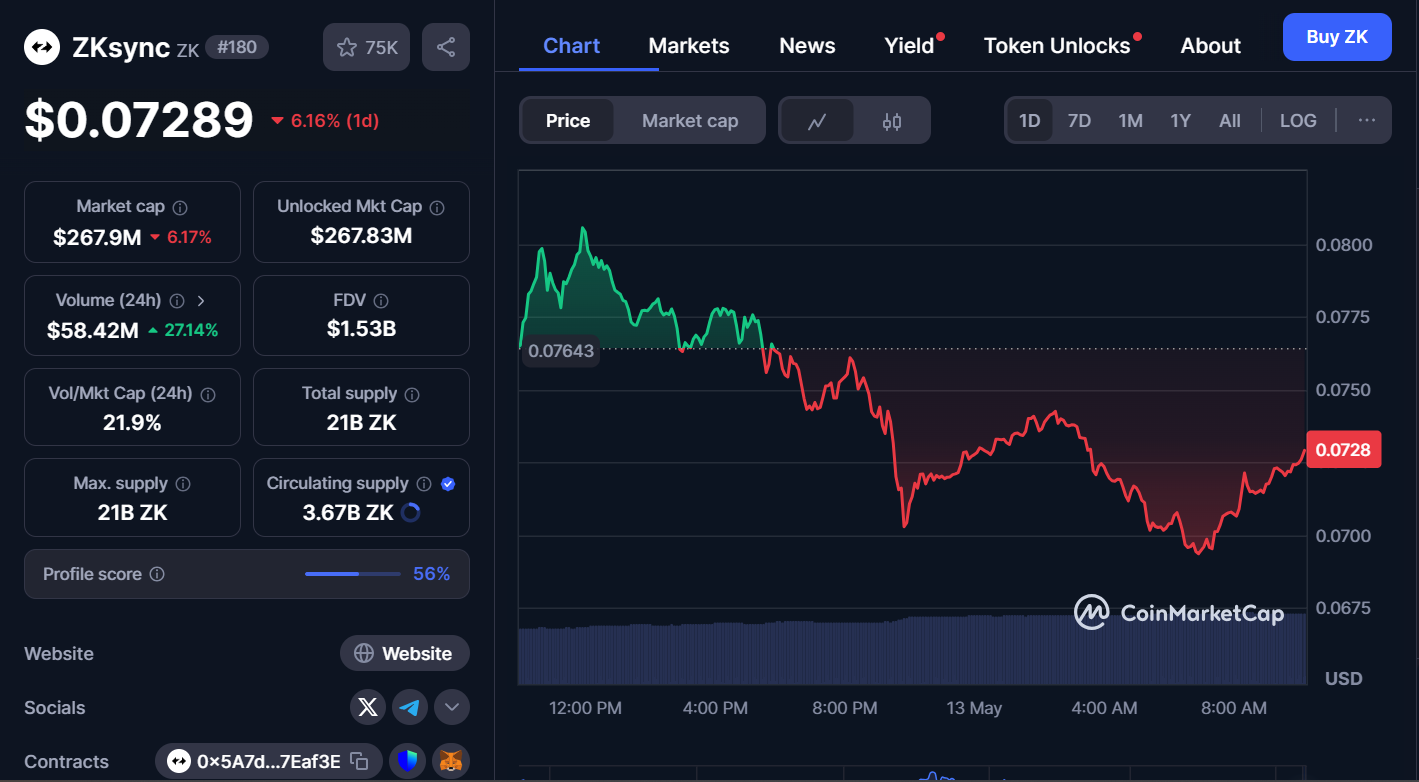Show FDV info icon
The image size is (1419, 782).
[x=380, y=300]
